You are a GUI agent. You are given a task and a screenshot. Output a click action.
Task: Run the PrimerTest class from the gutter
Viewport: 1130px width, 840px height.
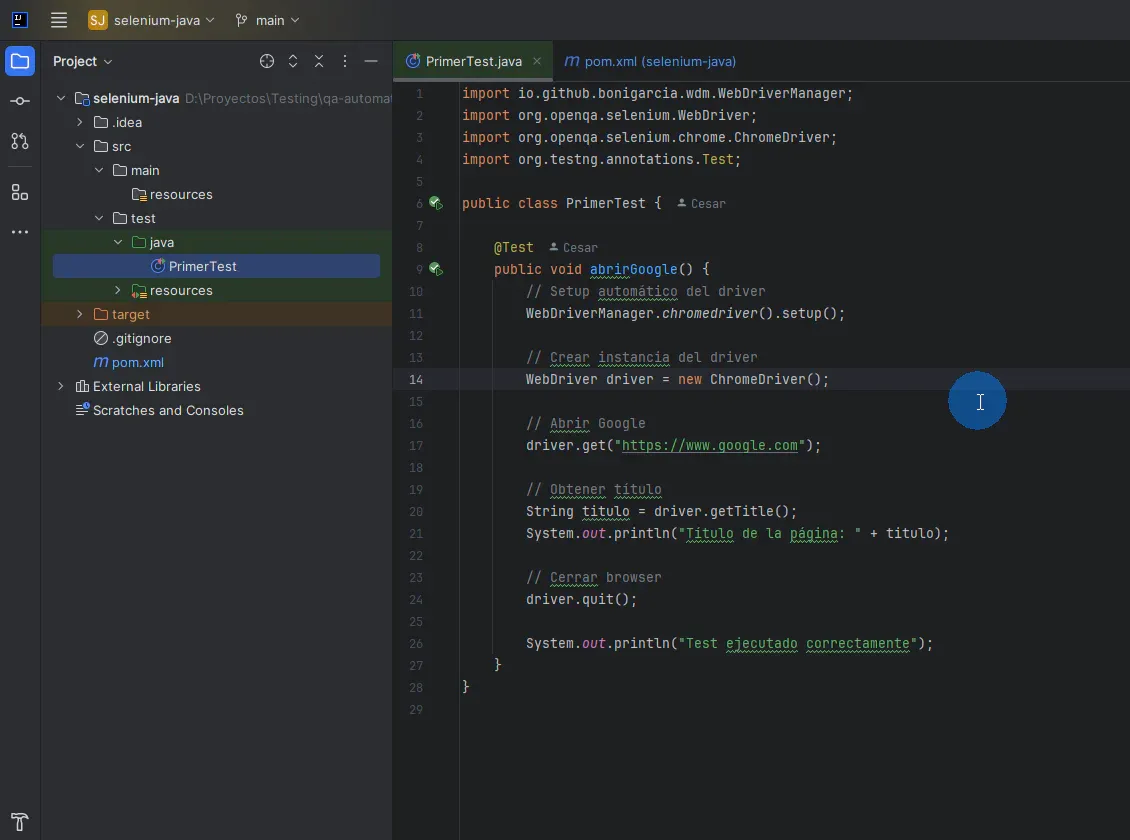pos(436,203)
